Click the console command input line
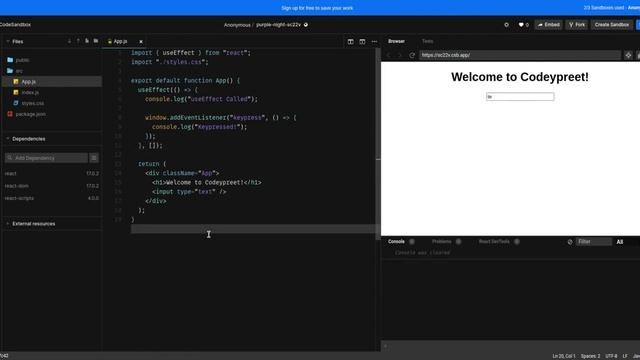This screenshot has height=360, width=640. pos(511,346)
